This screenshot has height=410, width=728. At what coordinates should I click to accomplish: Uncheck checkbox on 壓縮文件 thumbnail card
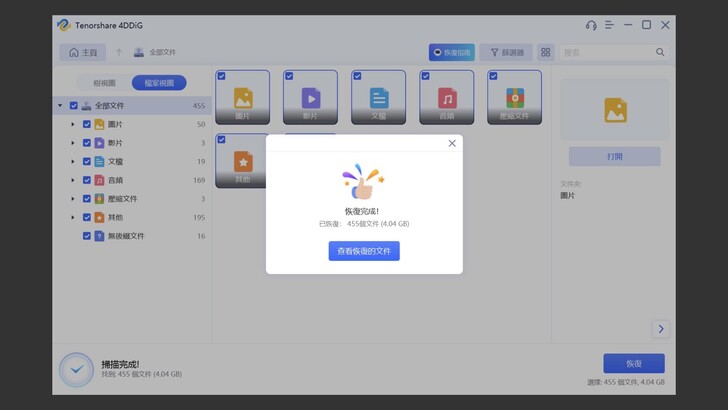494,76
